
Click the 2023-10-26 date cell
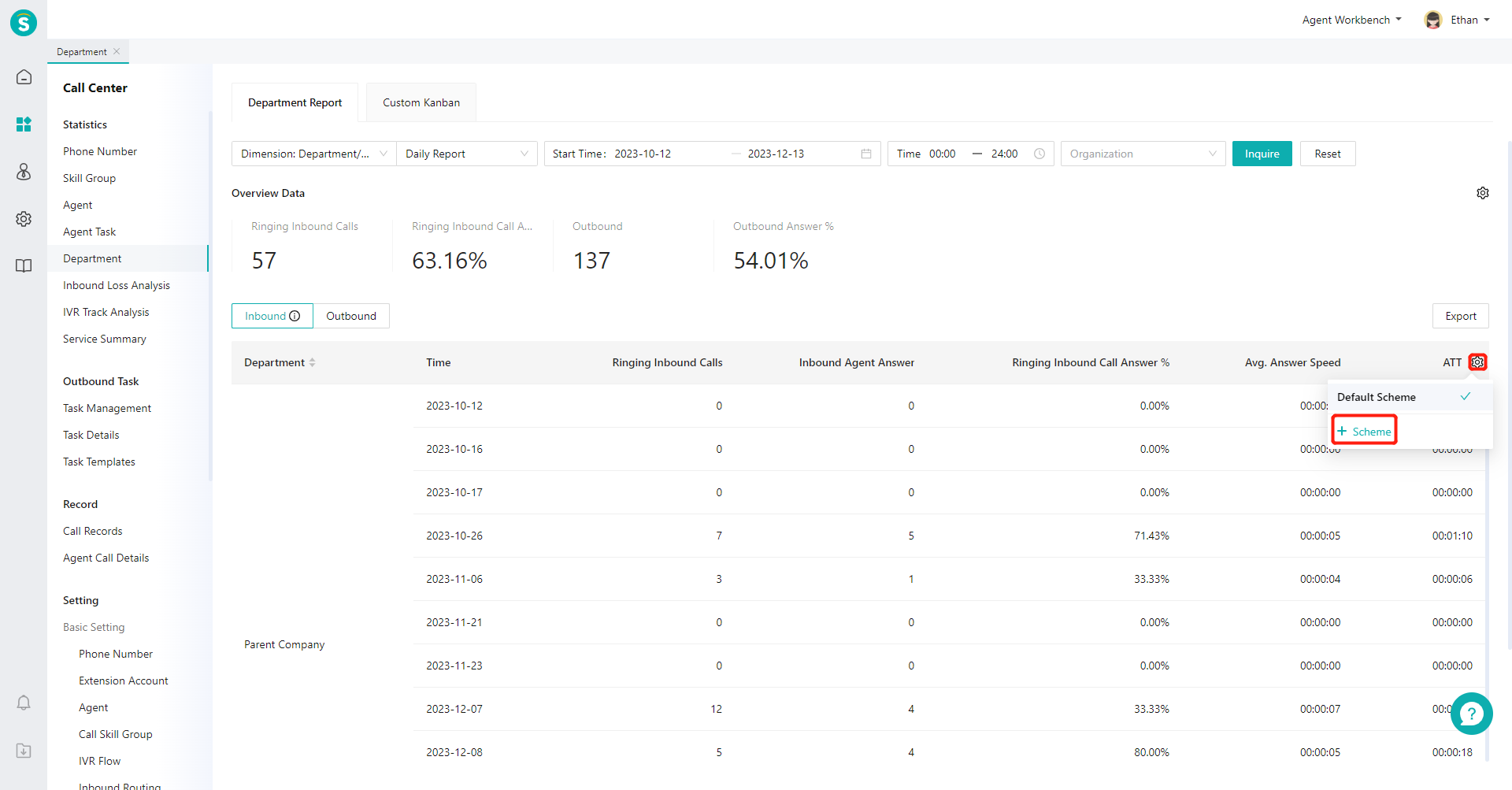454,536
